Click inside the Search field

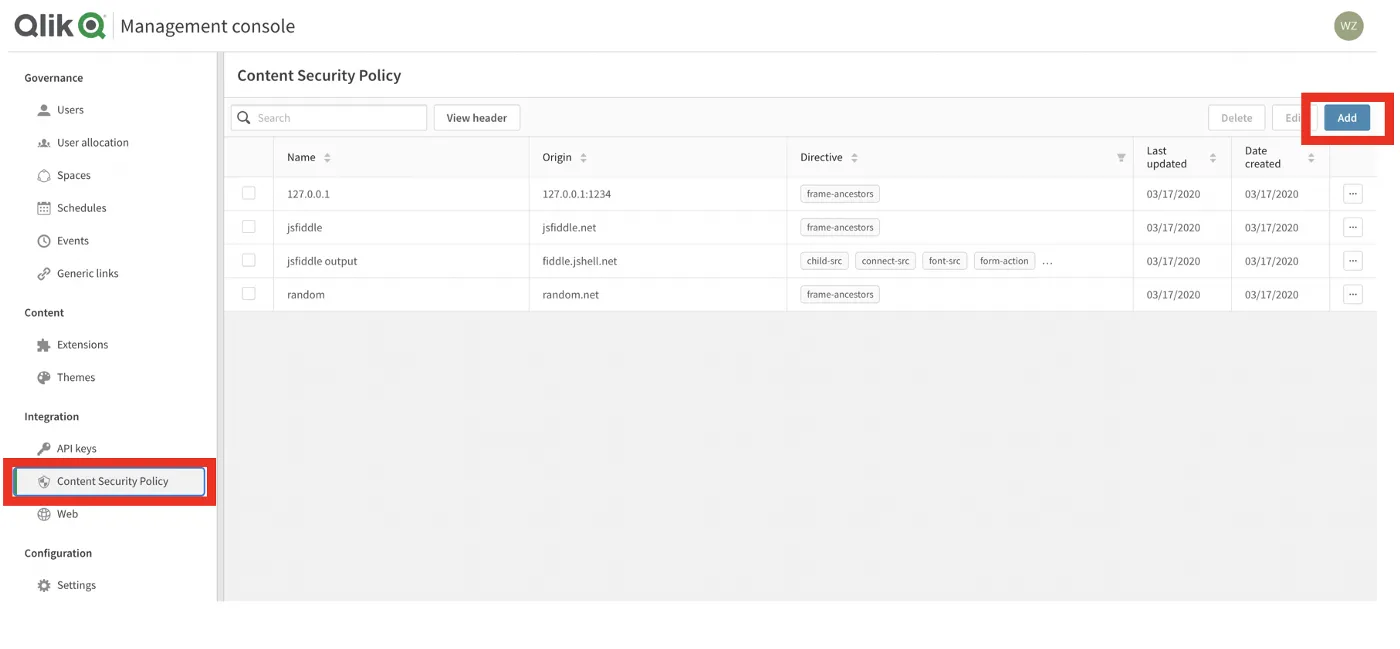pos(330,117)
